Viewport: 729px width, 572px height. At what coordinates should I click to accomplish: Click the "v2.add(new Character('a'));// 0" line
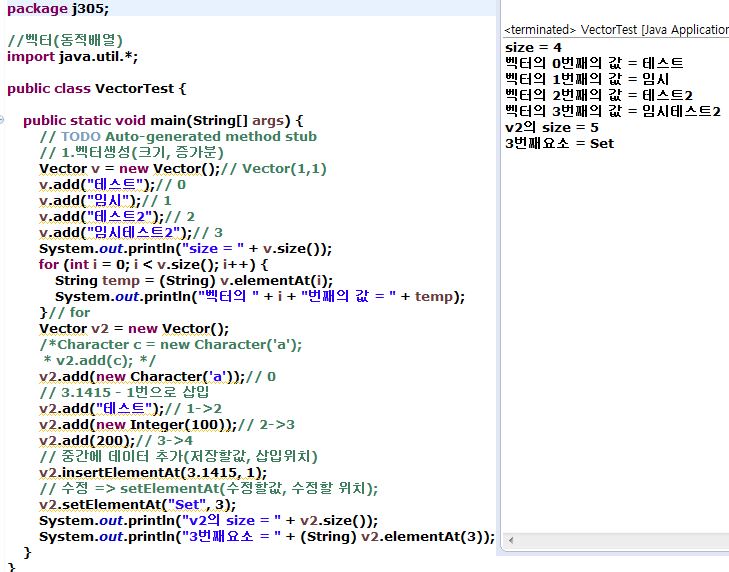(158, 377)
